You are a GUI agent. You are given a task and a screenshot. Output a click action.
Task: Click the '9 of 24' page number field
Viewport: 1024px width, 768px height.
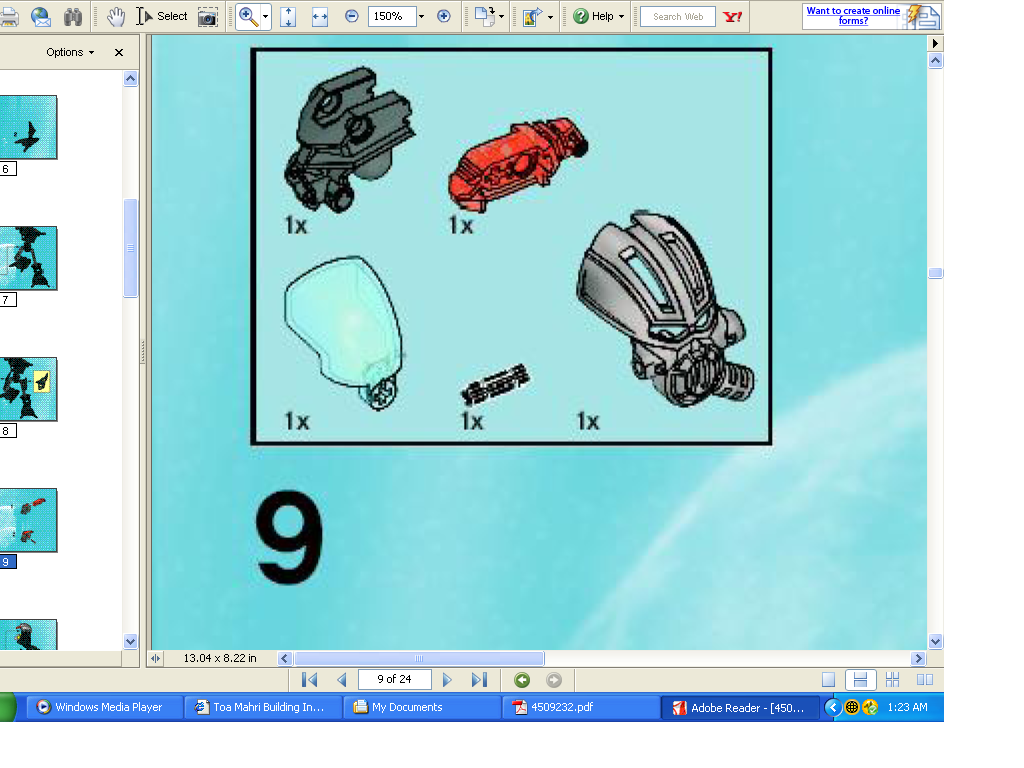tap(394, 679)
